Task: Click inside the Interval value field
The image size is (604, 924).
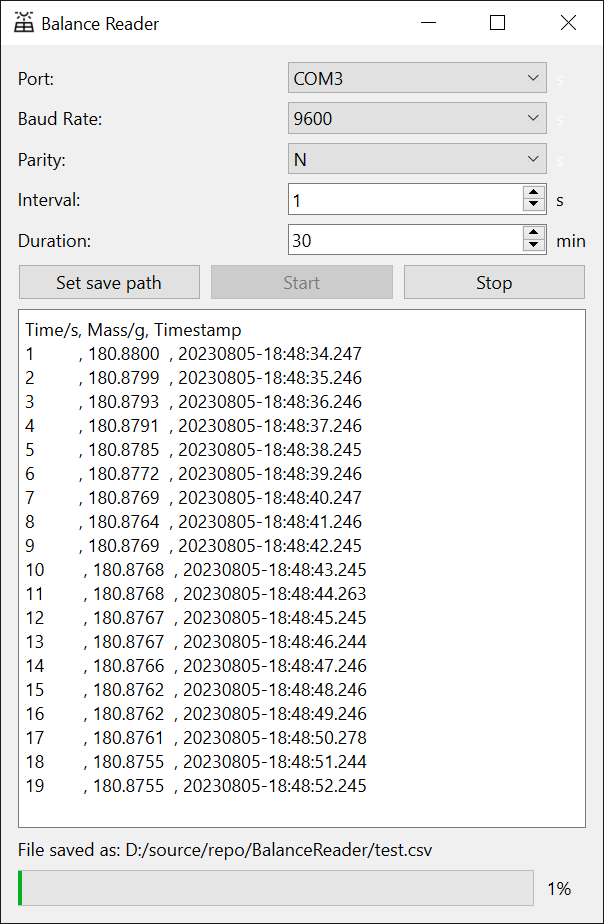Action: tap(400, 199)
